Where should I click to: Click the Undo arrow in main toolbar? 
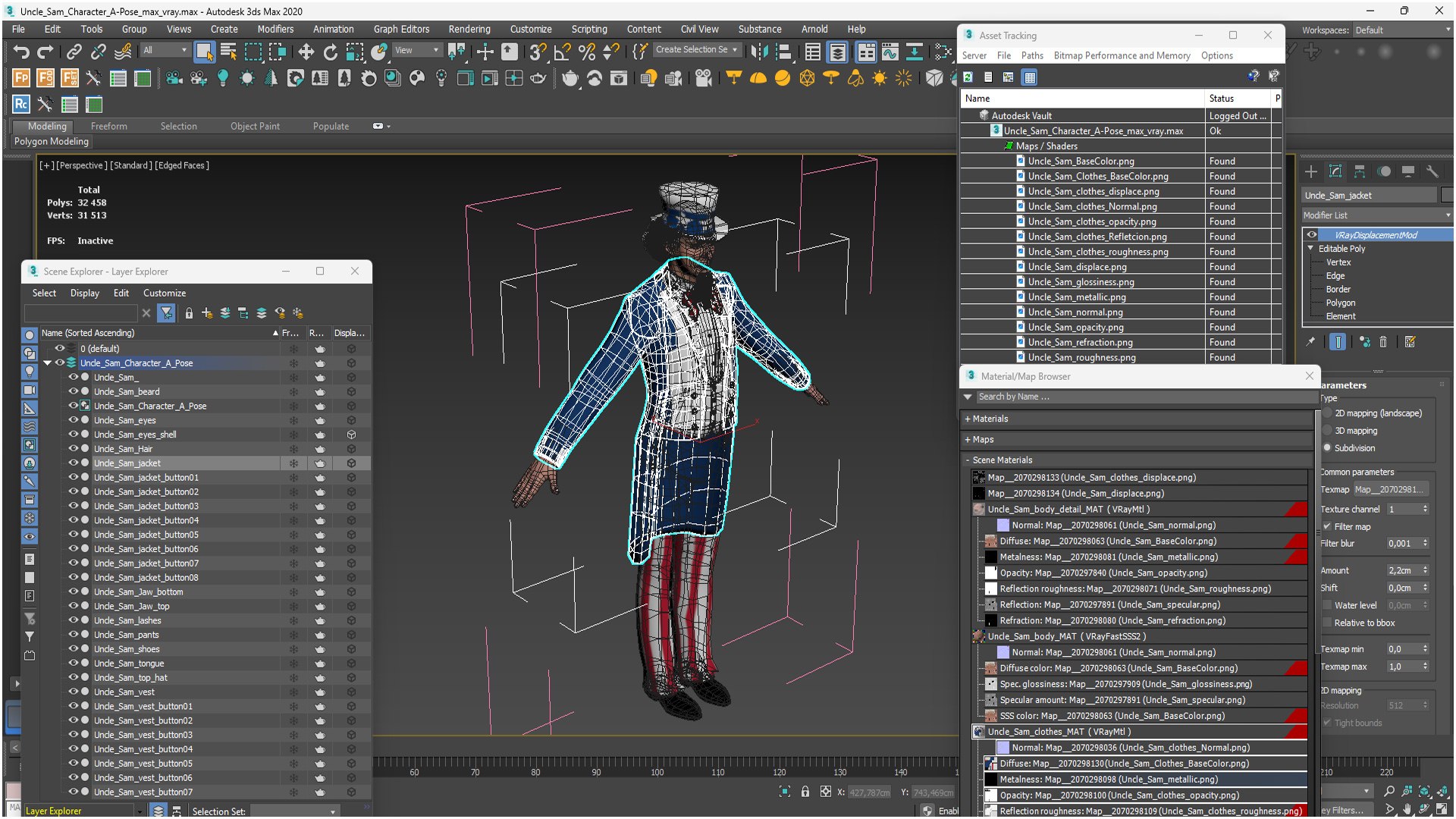point(21,52)
